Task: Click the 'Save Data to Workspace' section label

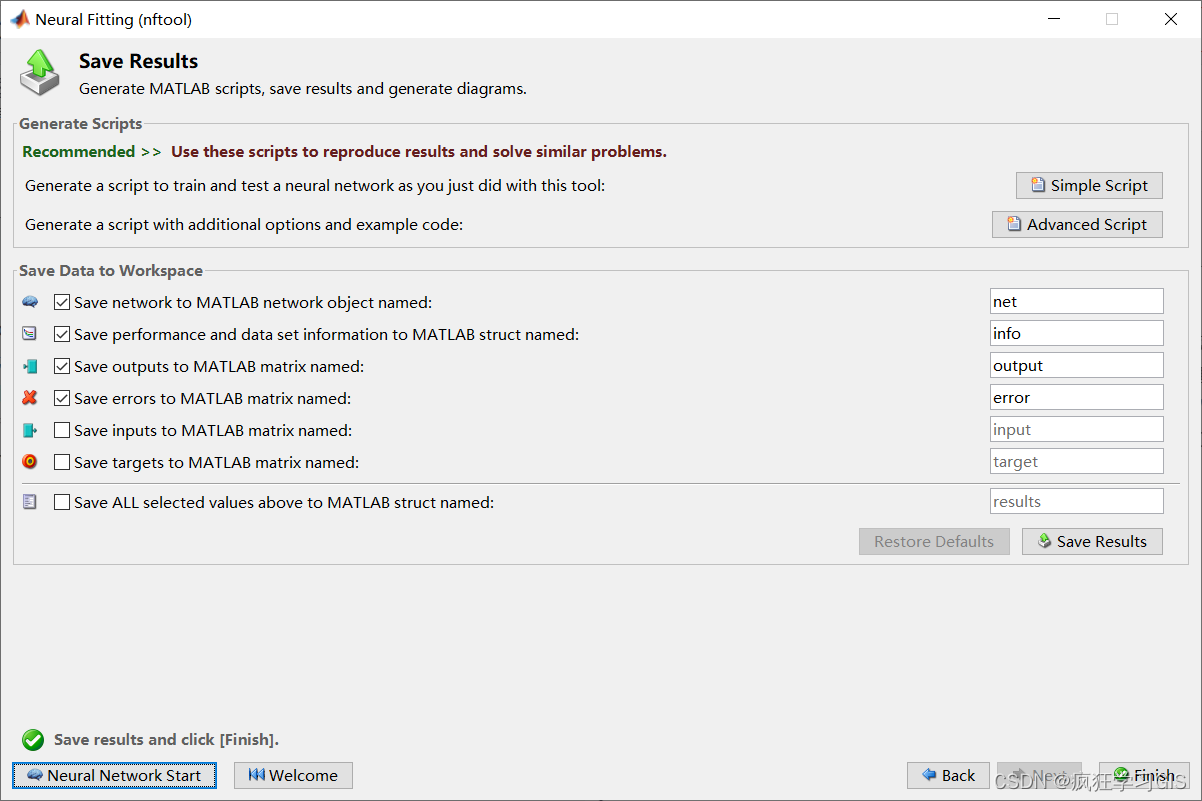Action: (x=111, y=271)
